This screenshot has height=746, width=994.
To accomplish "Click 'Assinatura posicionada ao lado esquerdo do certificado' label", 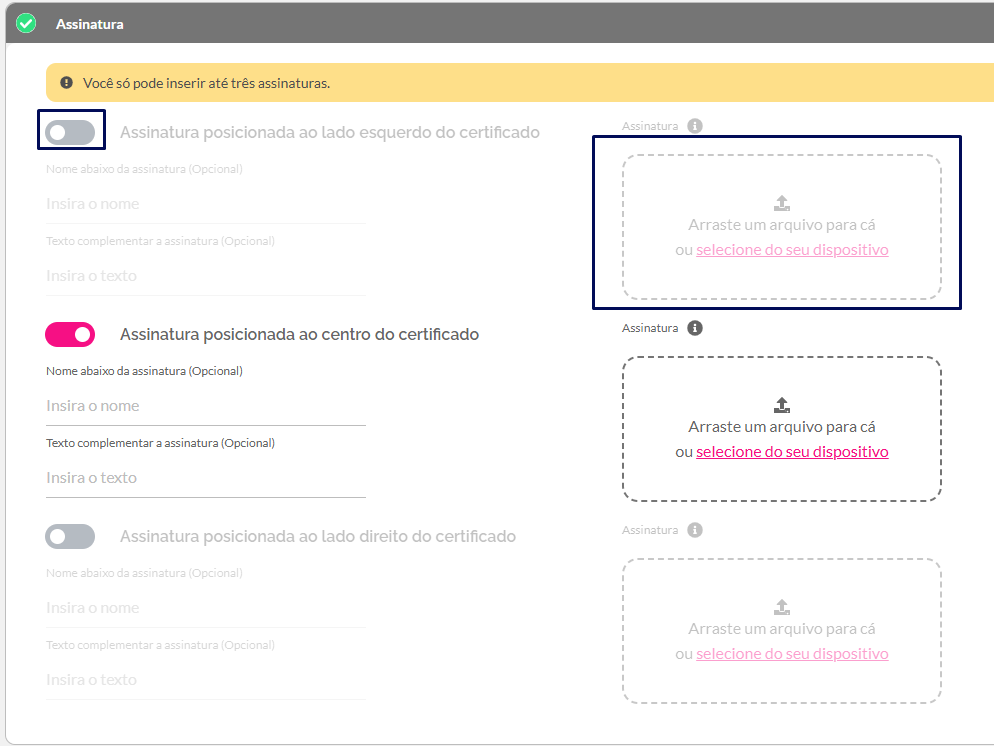I will [x=330, y=132].
